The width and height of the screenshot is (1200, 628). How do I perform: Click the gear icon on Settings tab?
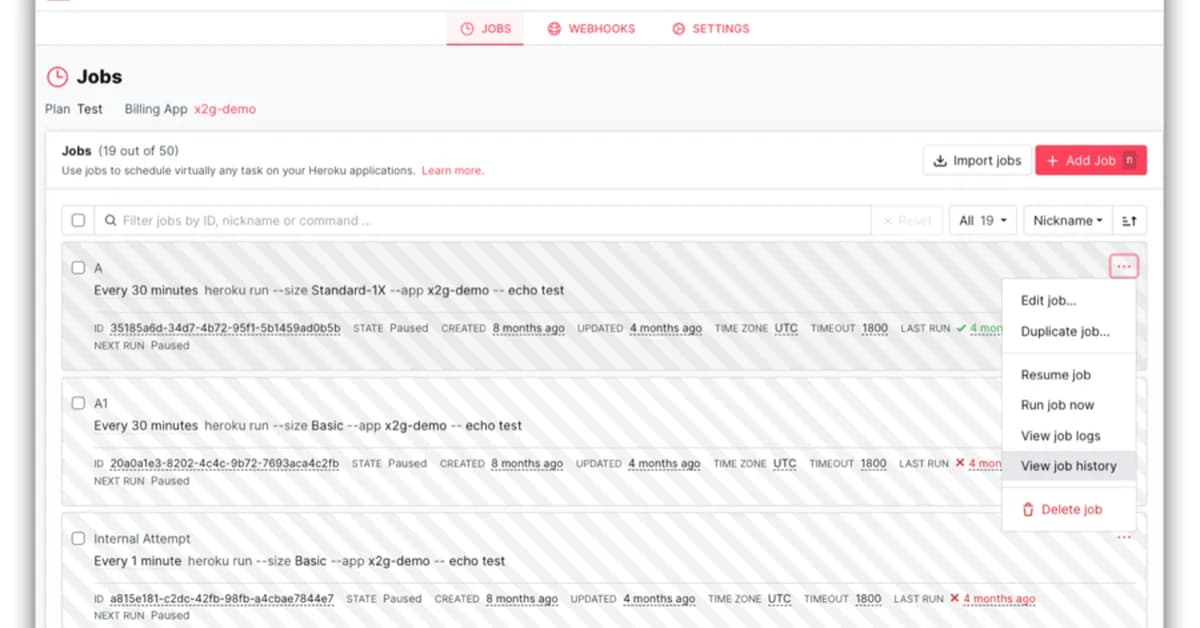point(679,29)
